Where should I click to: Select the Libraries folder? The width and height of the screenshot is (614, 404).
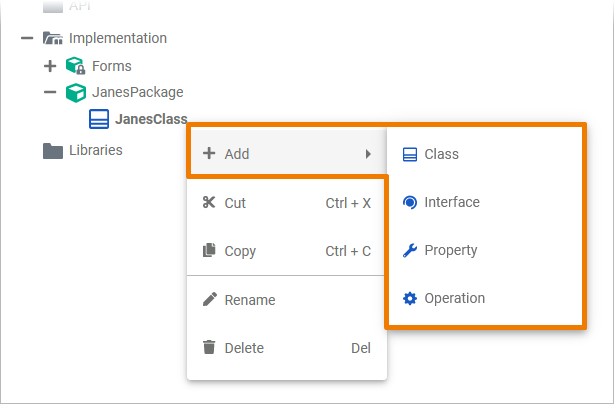tap(96, 150)
